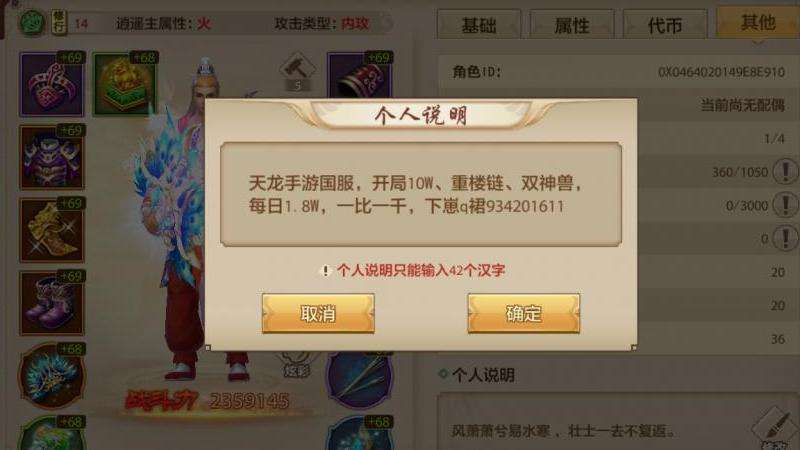This screenshot has height=450, width=800.
Task: Click inside the 个人说明 text box
Action: 421,194
